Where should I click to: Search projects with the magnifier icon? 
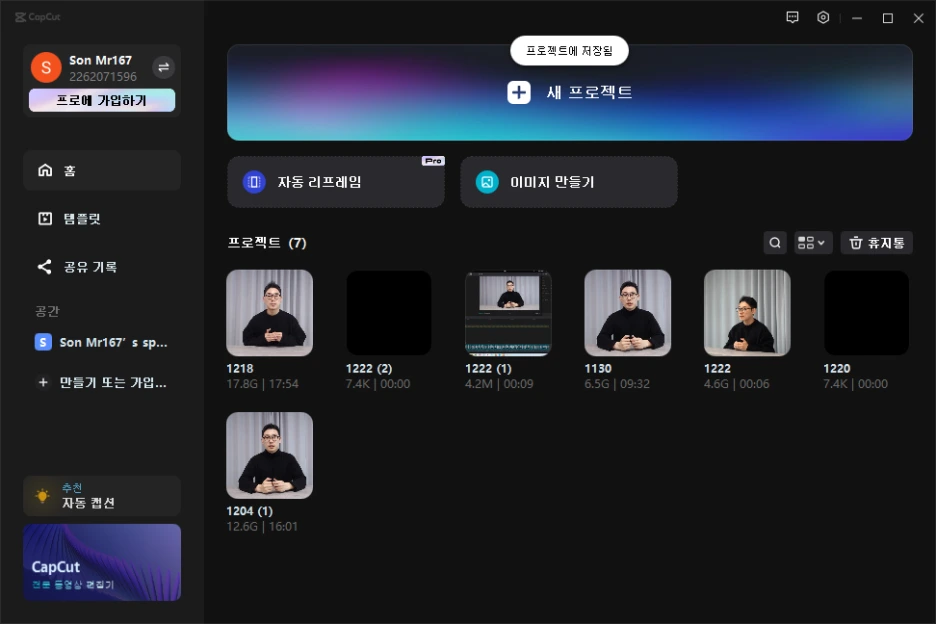click(x=775, y=242)
